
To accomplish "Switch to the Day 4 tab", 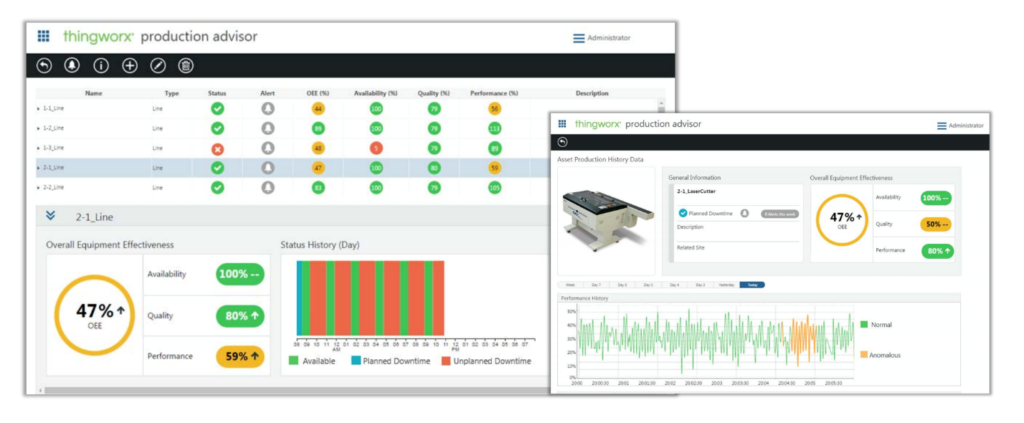I will (x=674, y=285).
